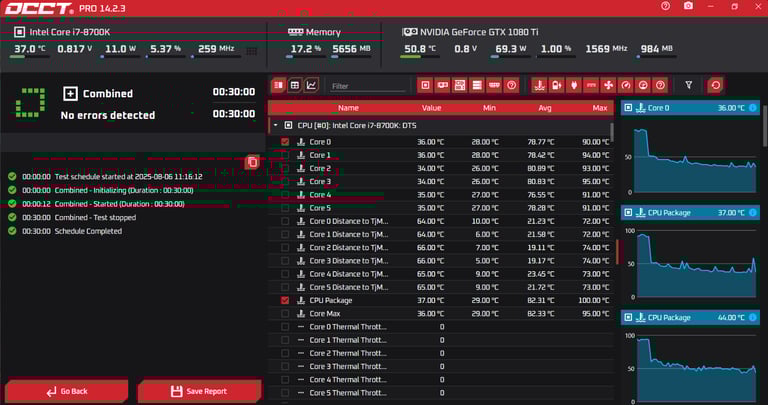
Task: Check the Core 5 Thermal Throttling checkbox
Action: pyautogui.click(x=285, y=393)
